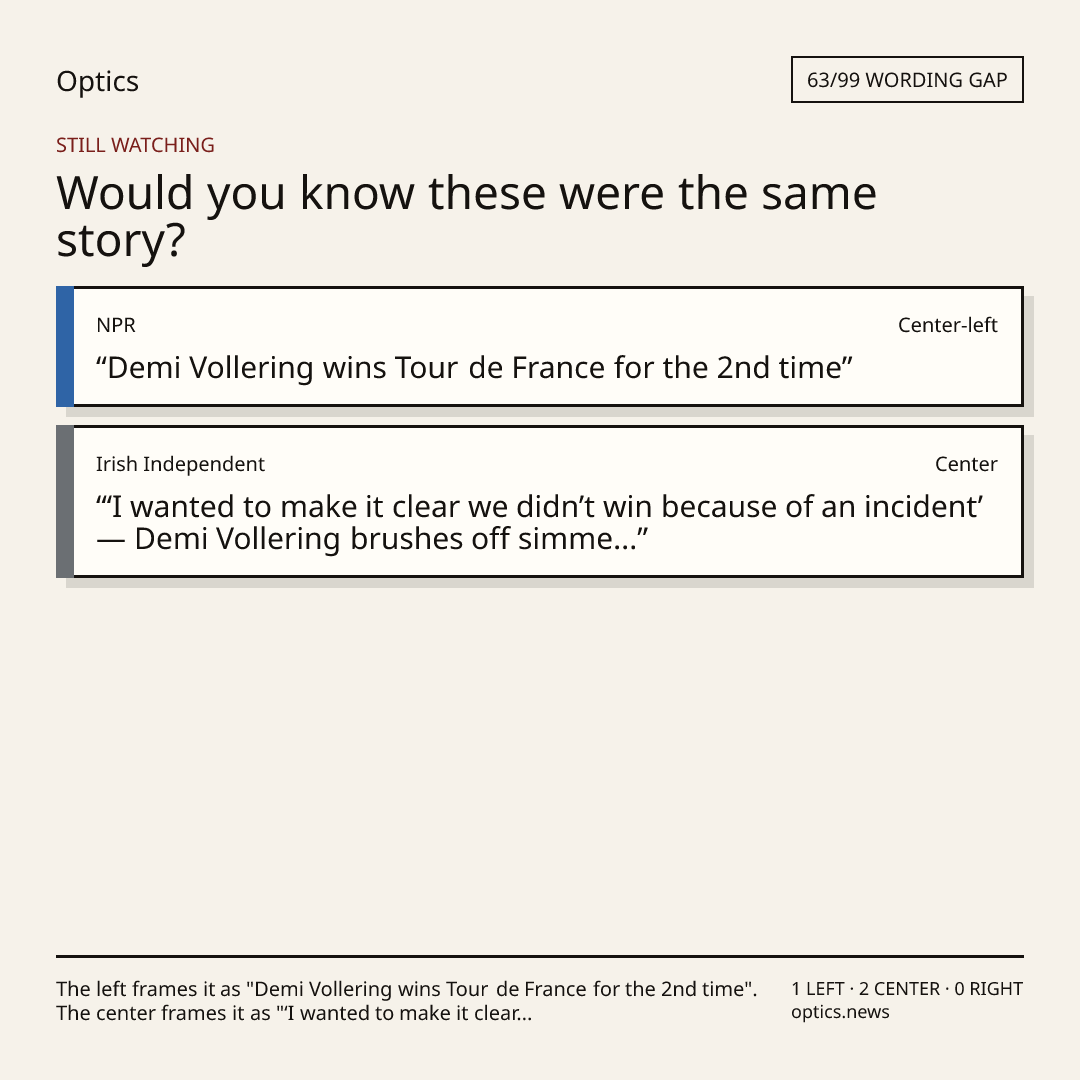Viewport: 1080px width, 1080px height.
Task: Visit the optics.news link
Action: (x=840, y=1012)
